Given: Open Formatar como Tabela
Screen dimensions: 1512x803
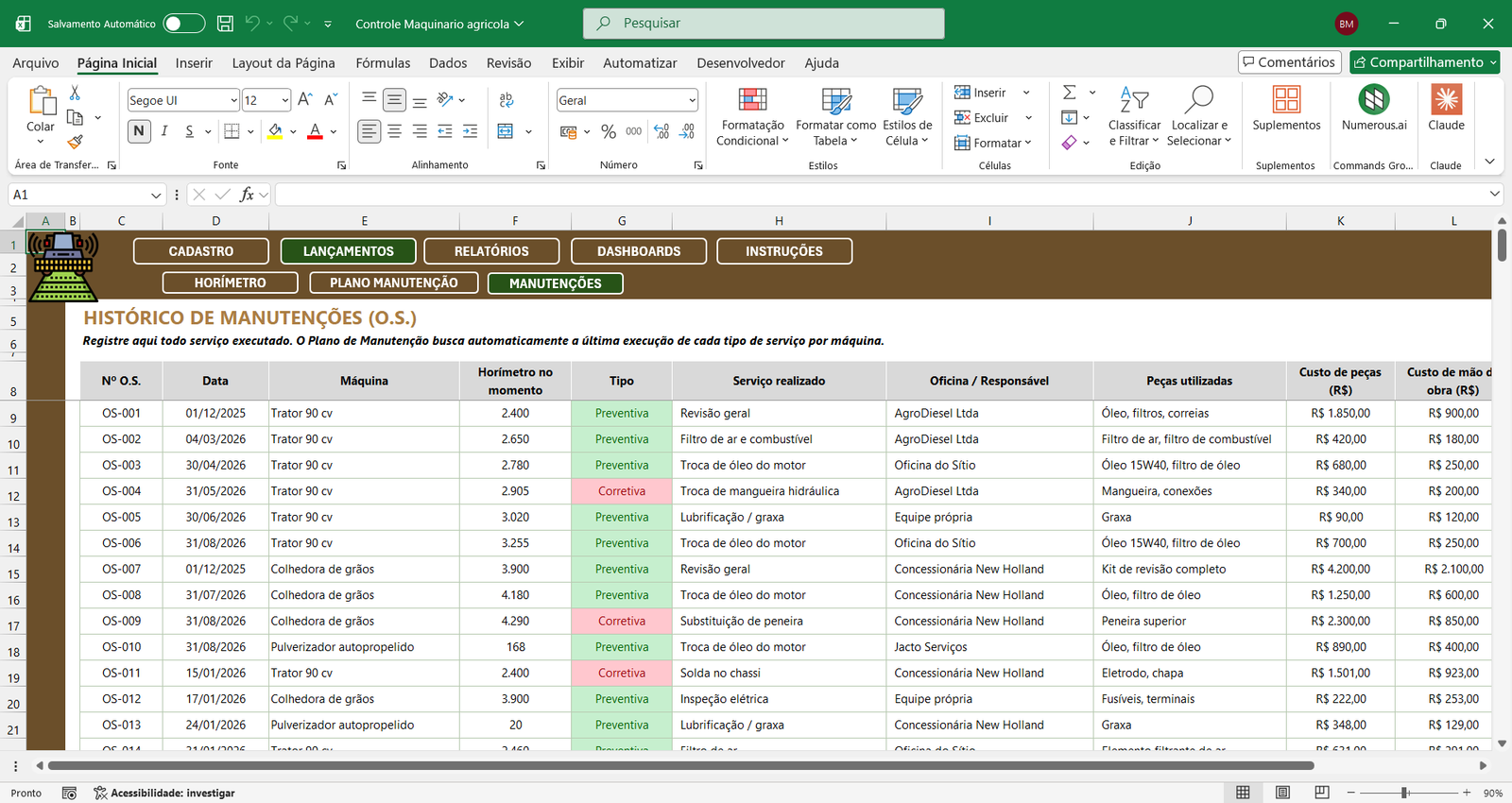Looking at the screenshot, I should click(835, 117).
